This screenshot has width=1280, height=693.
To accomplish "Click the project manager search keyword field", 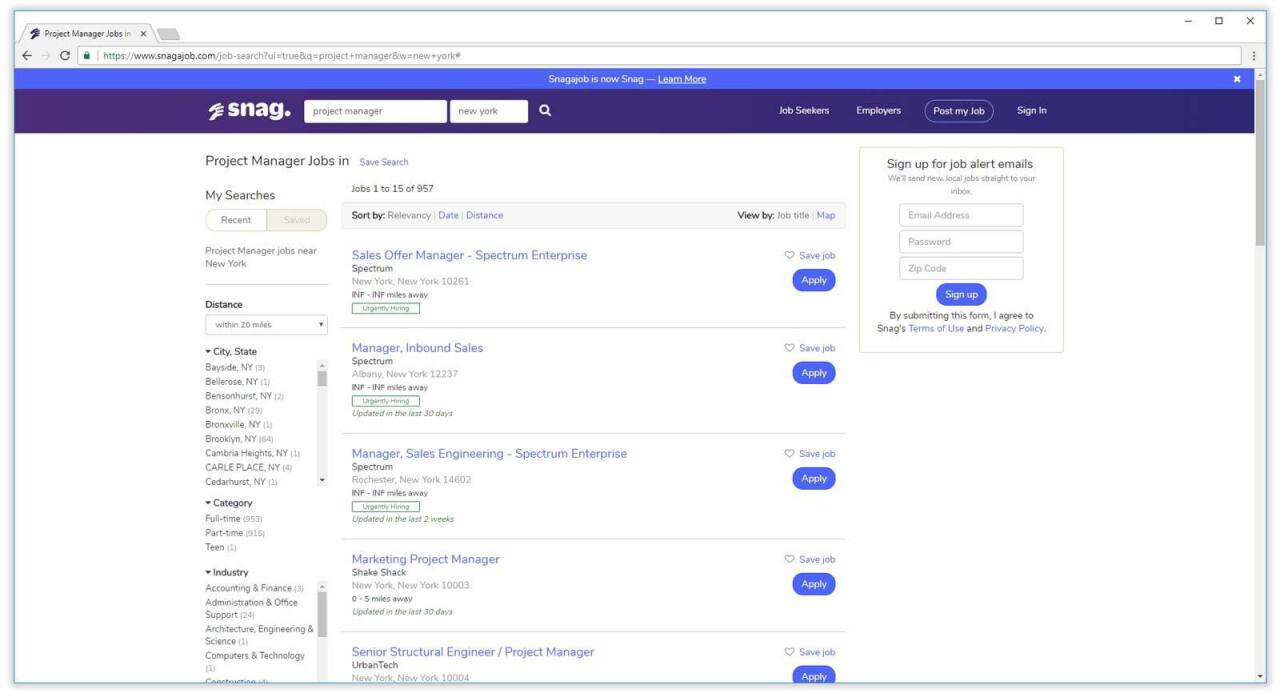I will click(x=376, y=111).
